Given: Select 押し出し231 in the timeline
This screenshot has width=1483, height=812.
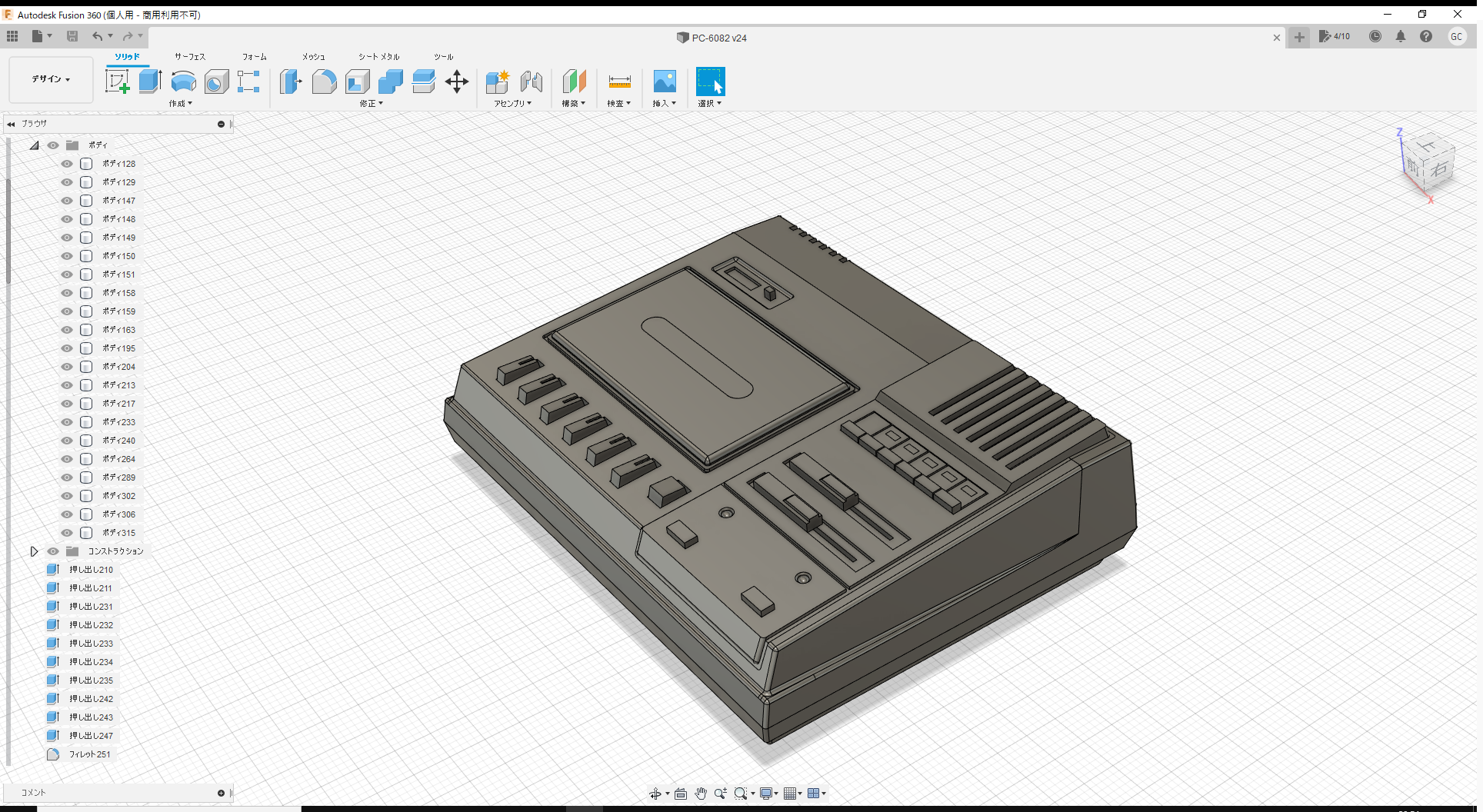Looking at the screenshot, I should pos(93,606).
